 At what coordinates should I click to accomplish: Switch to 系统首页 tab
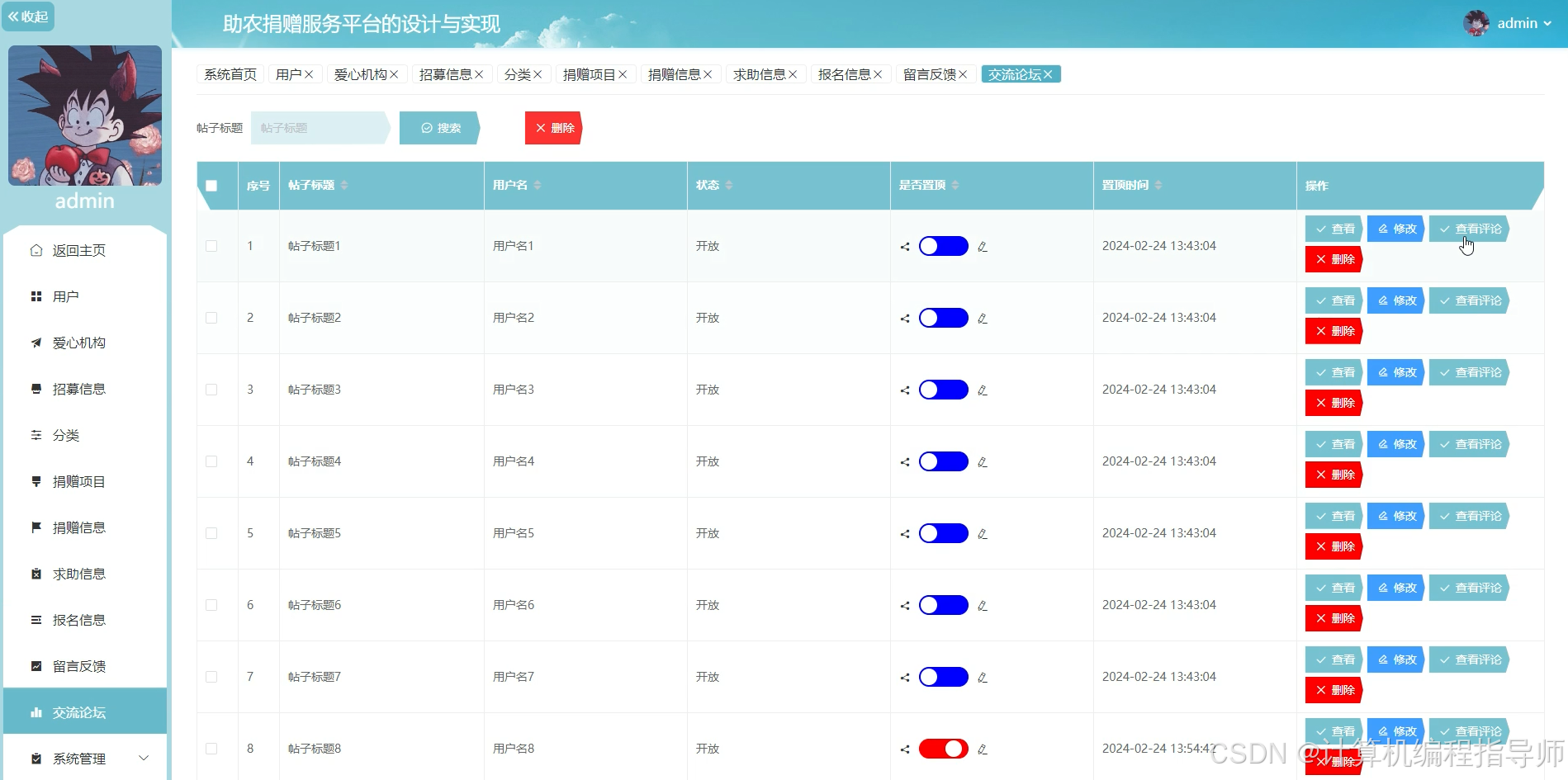tap(230, 74)
